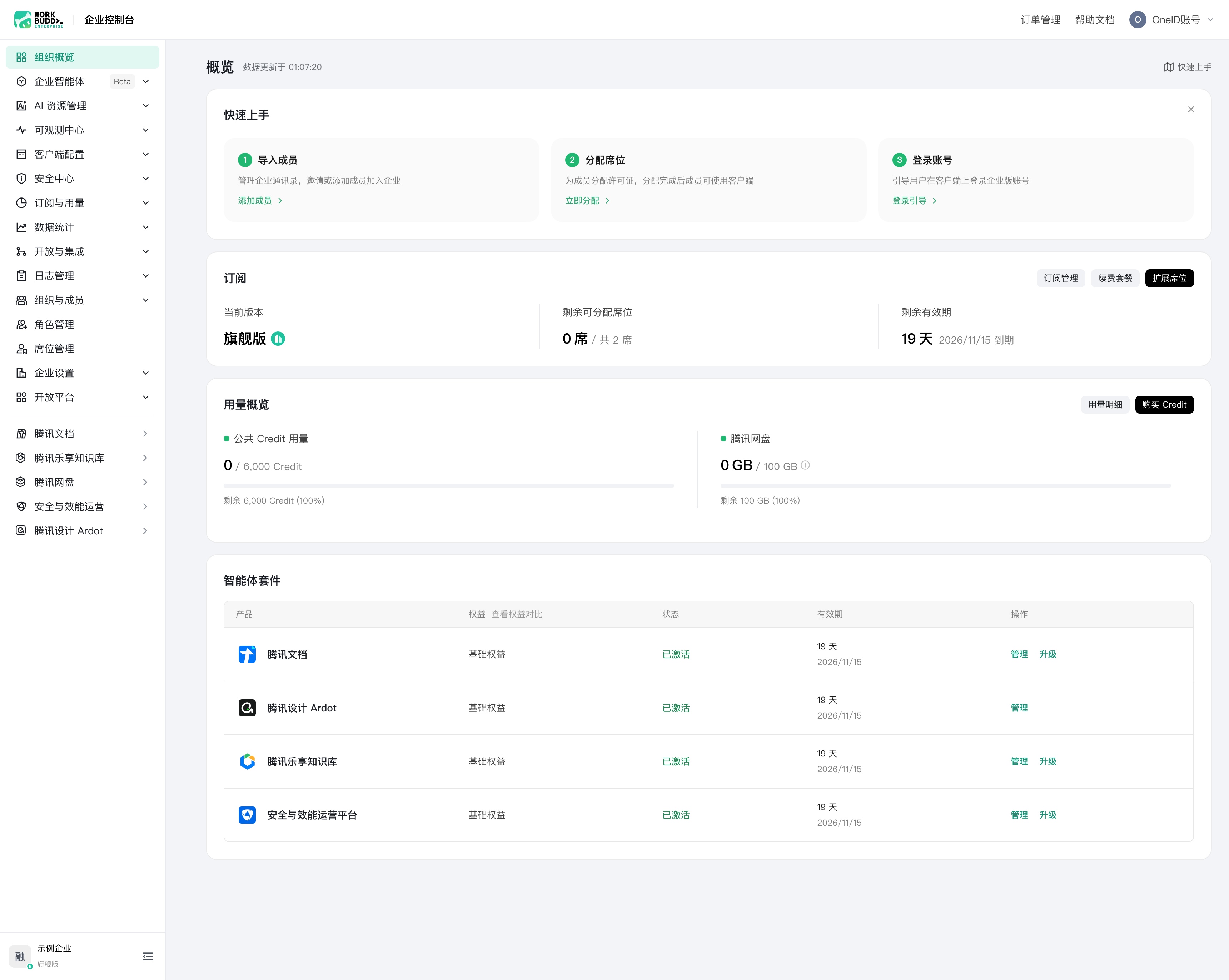
Task: Click the OneID account avatar circle
Action: tap(1137, 19)
